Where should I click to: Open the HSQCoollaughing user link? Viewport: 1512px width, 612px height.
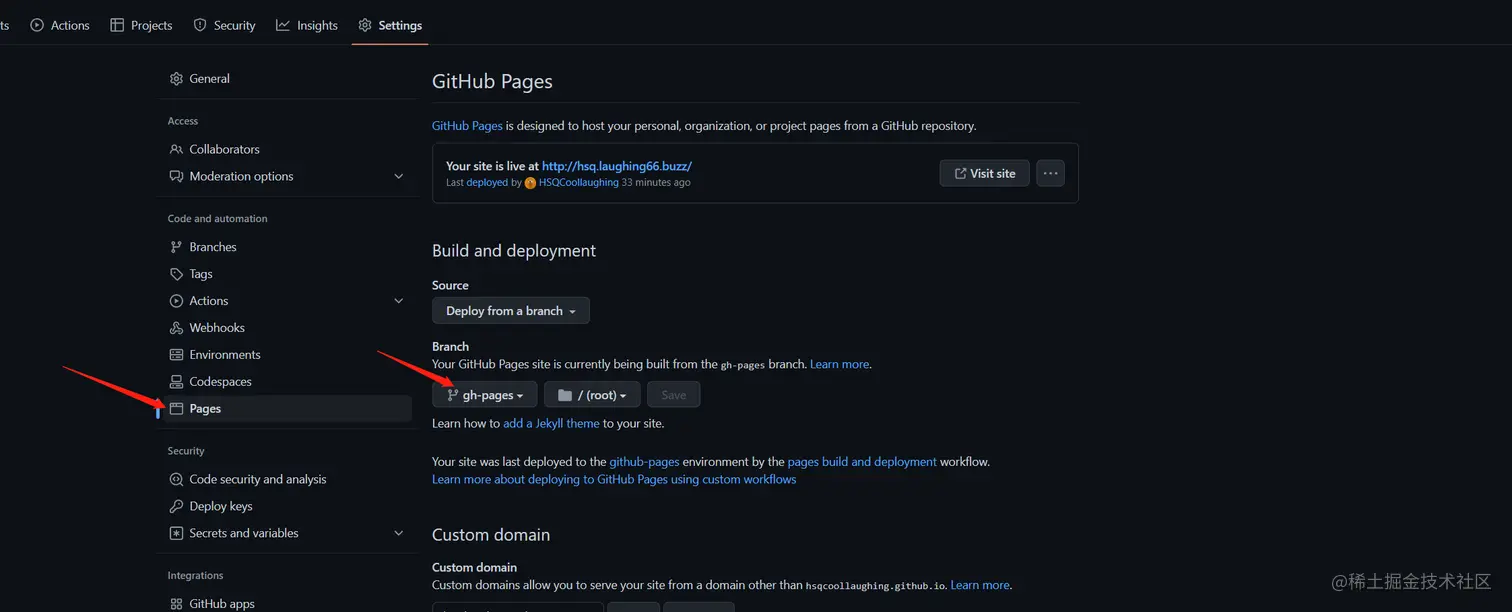(579, 183)
